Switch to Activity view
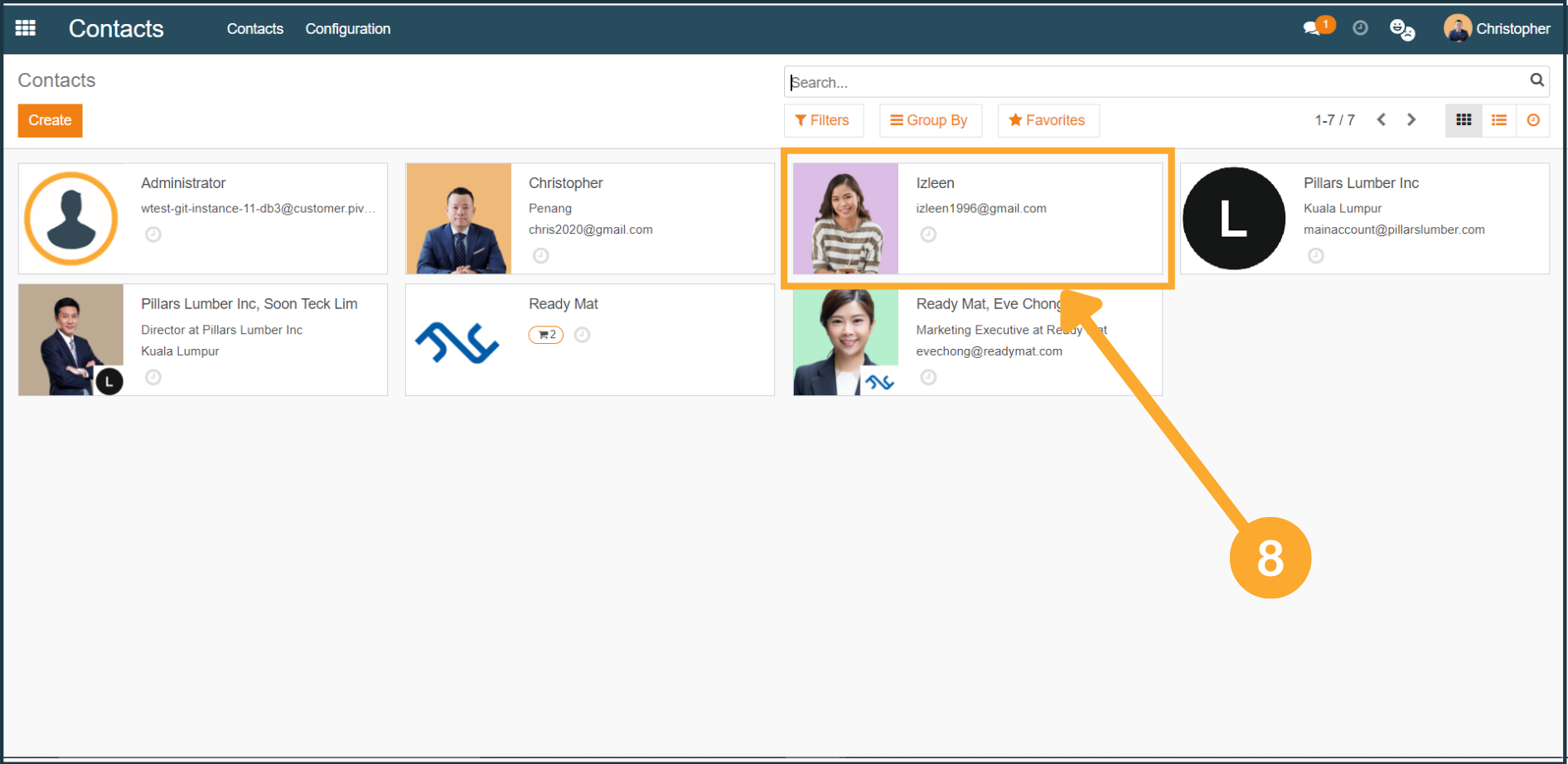Screen dimensions: 1568x764 point(1533,120)
